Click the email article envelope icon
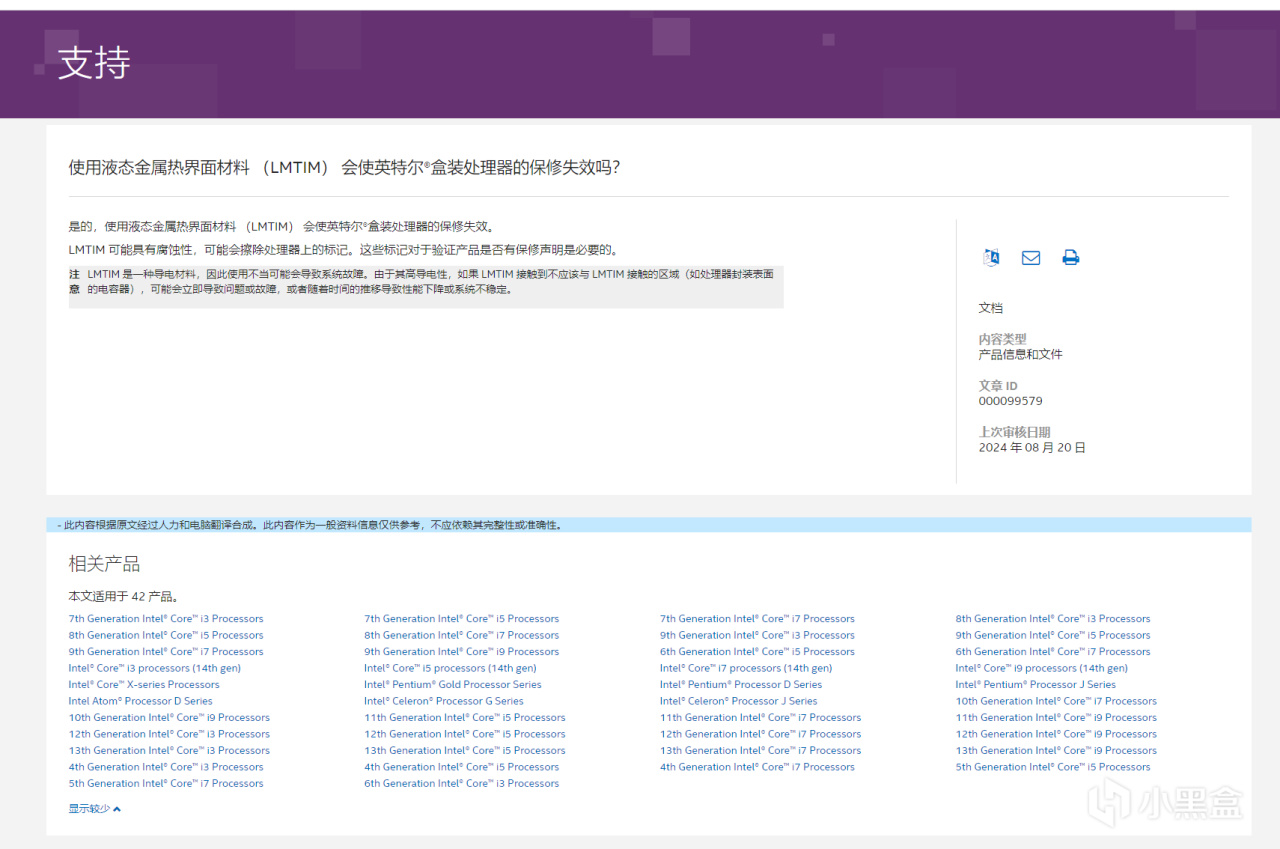Screen dimensions: 1280x849 [1031, 258]
